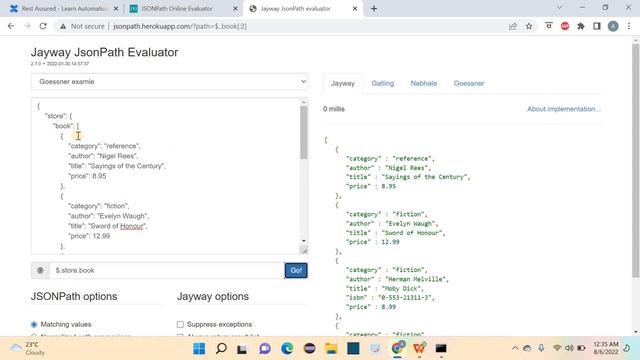Launch Microsoft Edge from taskbar
This screenshot has height=360, width=640.
pyautogui.click(x=287, y=349)
